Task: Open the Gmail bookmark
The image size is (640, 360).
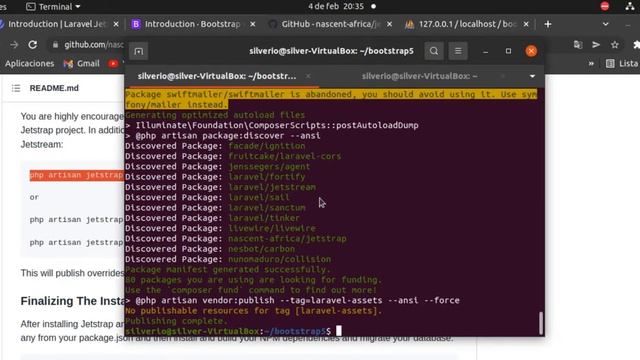Action: click(x=82, y=64)
